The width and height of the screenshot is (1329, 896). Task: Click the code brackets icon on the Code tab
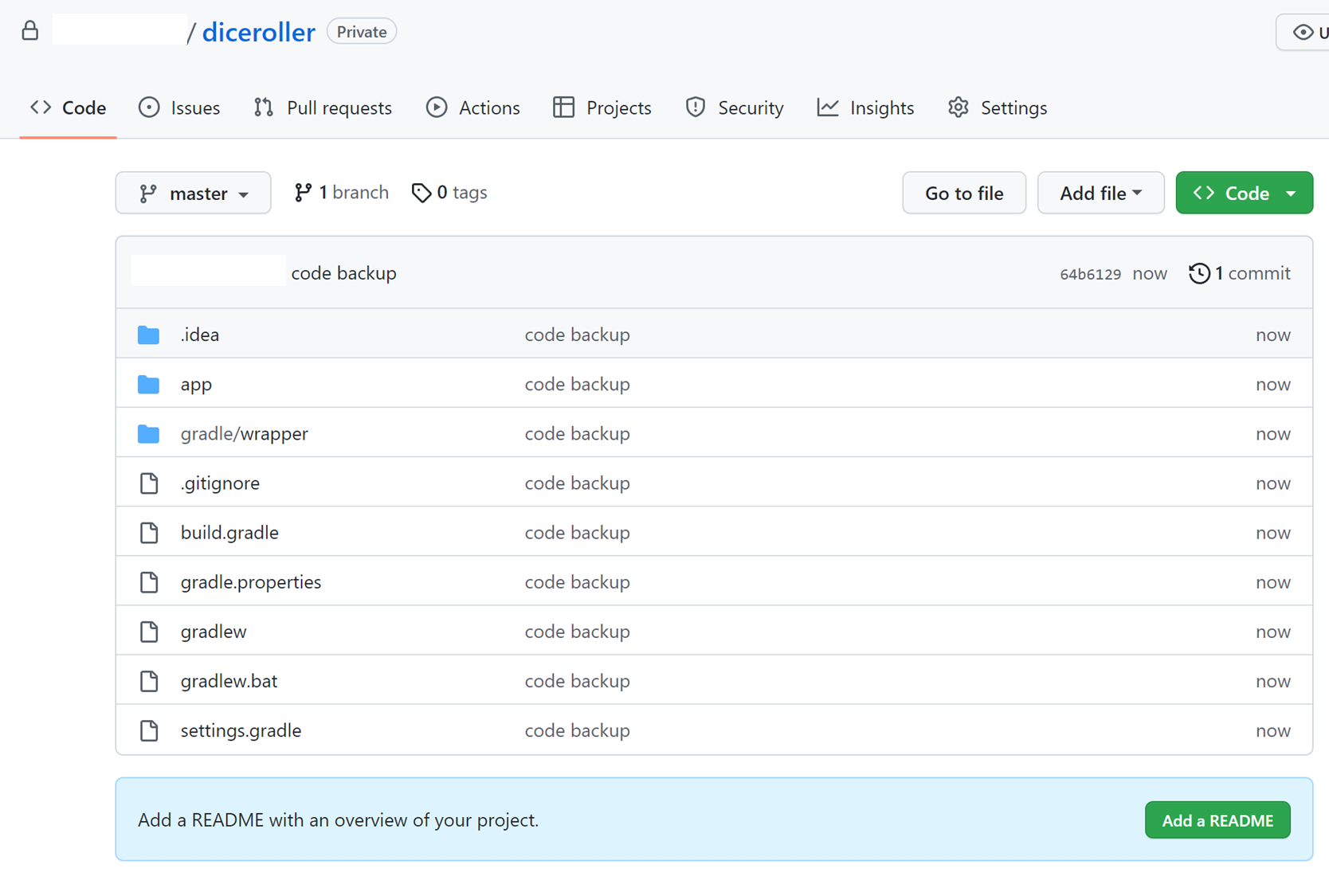pos(41,107)
